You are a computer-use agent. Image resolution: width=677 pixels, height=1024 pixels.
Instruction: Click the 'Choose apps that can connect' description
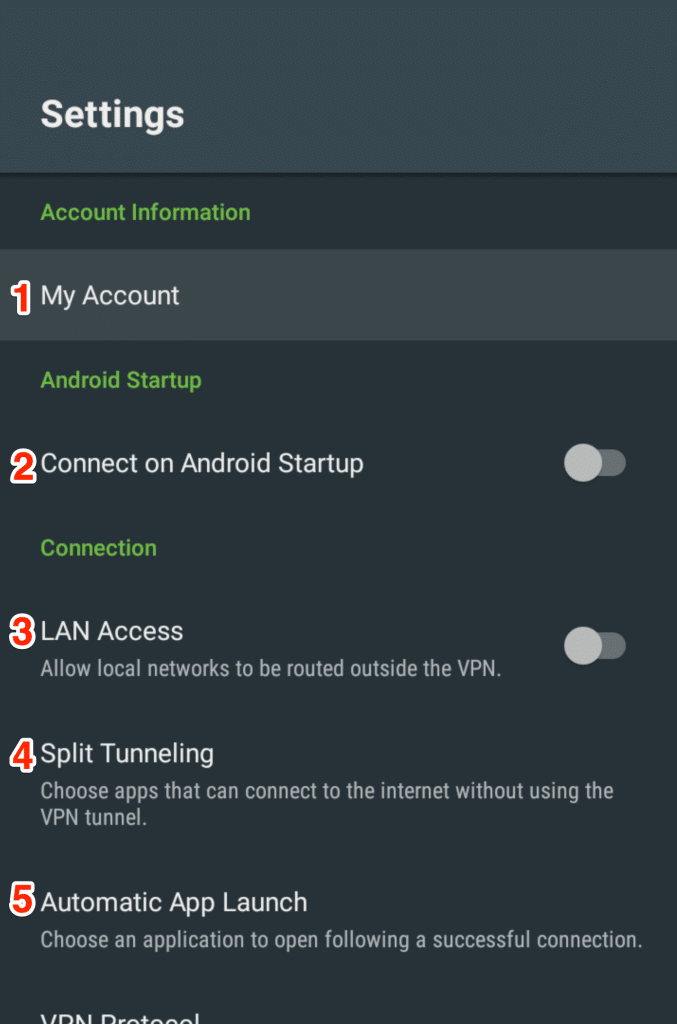tap(327, 804)
